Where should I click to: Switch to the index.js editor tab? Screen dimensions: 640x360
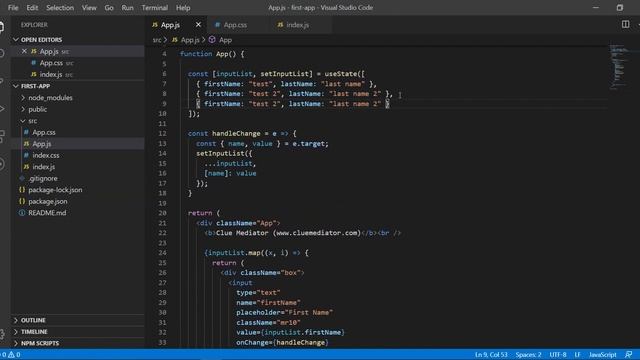[298, 25]
